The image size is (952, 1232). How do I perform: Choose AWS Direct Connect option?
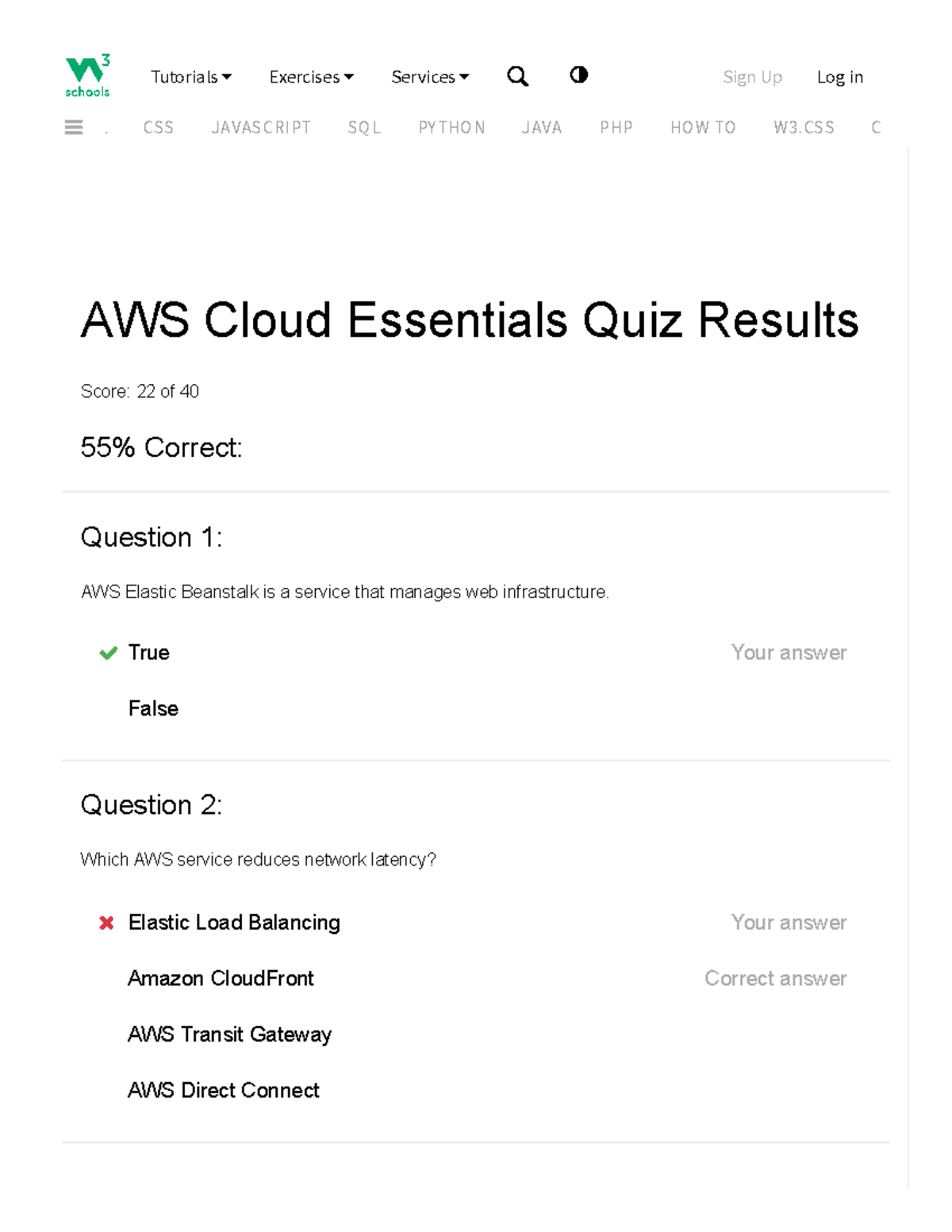(x=223, y=1090)
